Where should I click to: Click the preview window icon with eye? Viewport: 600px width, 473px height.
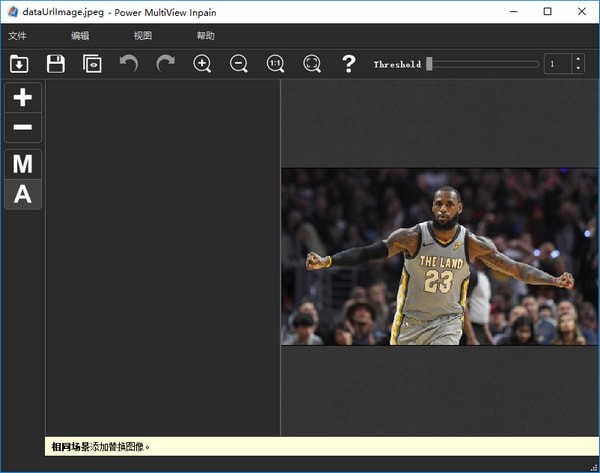[92, 64]
